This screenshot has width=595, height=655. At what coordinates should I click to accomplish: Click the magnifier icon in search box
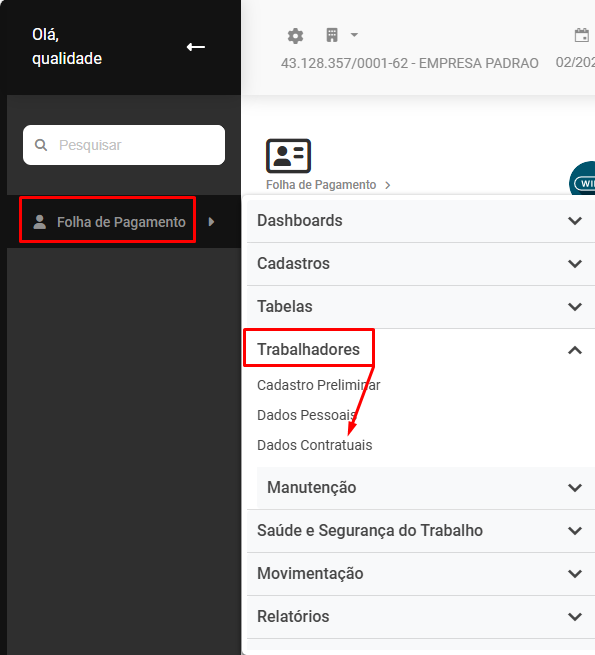point(41,145)
